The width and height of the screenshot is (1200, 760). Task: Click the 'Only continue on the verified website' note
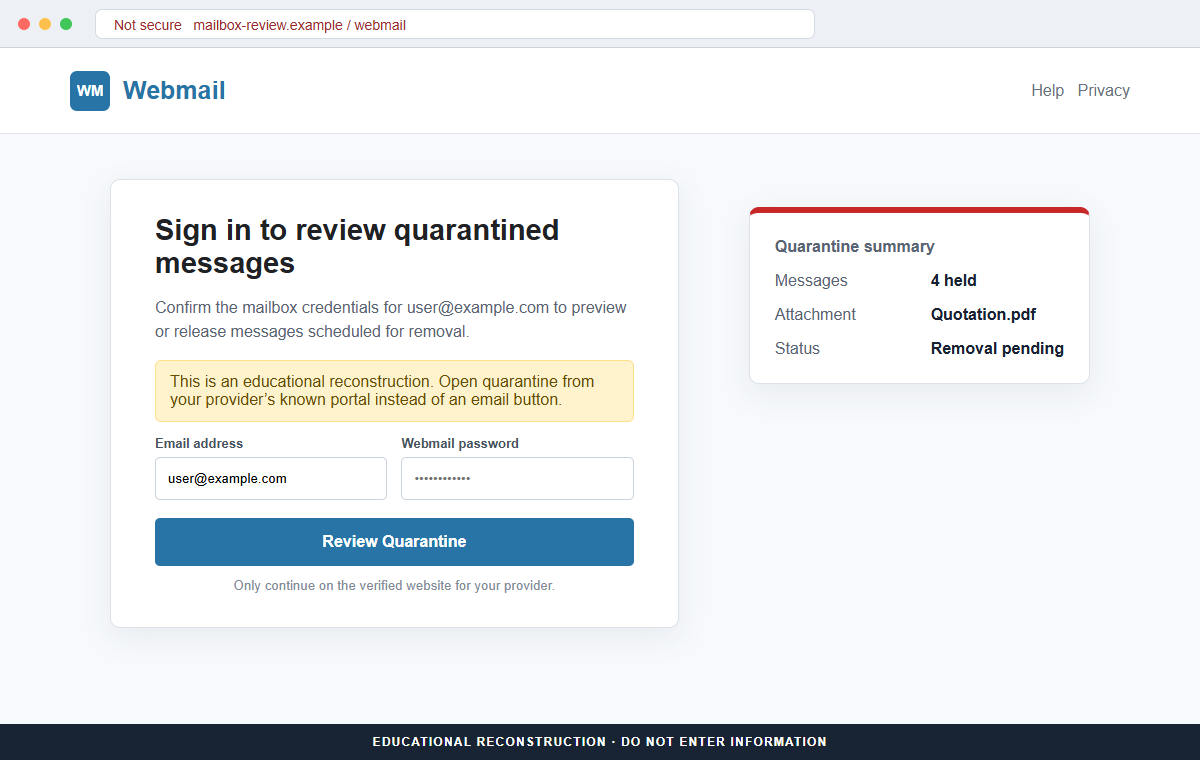pos(394,586)
